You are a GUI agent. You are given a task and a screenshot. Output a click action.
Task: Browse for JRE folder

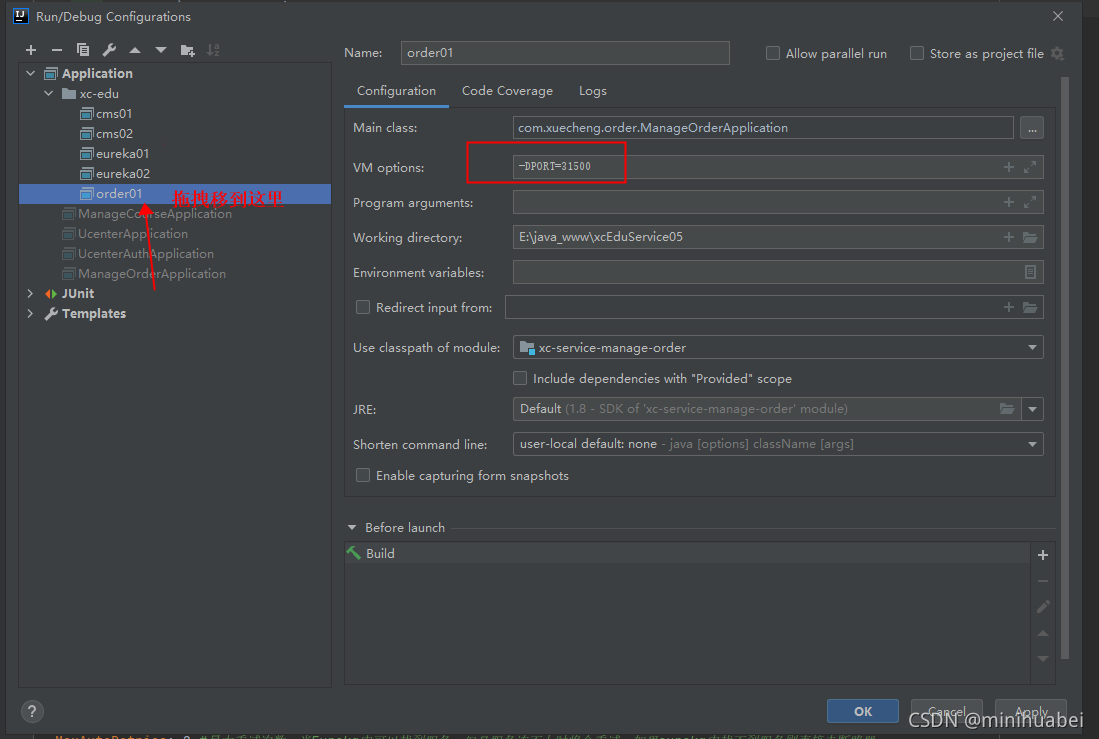click(1007, 409)
